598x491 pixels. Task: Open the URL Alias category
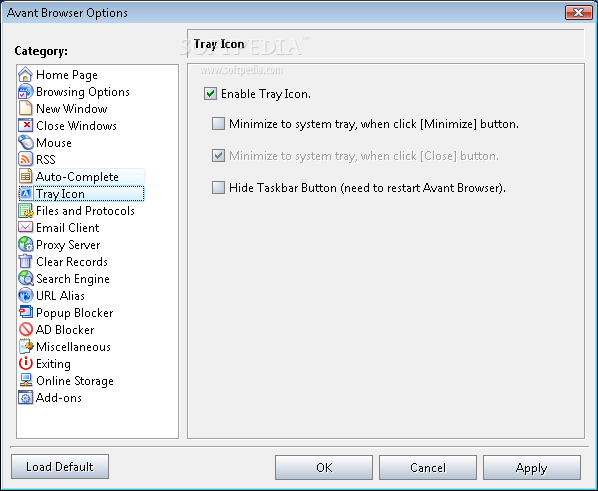[60, 296]
